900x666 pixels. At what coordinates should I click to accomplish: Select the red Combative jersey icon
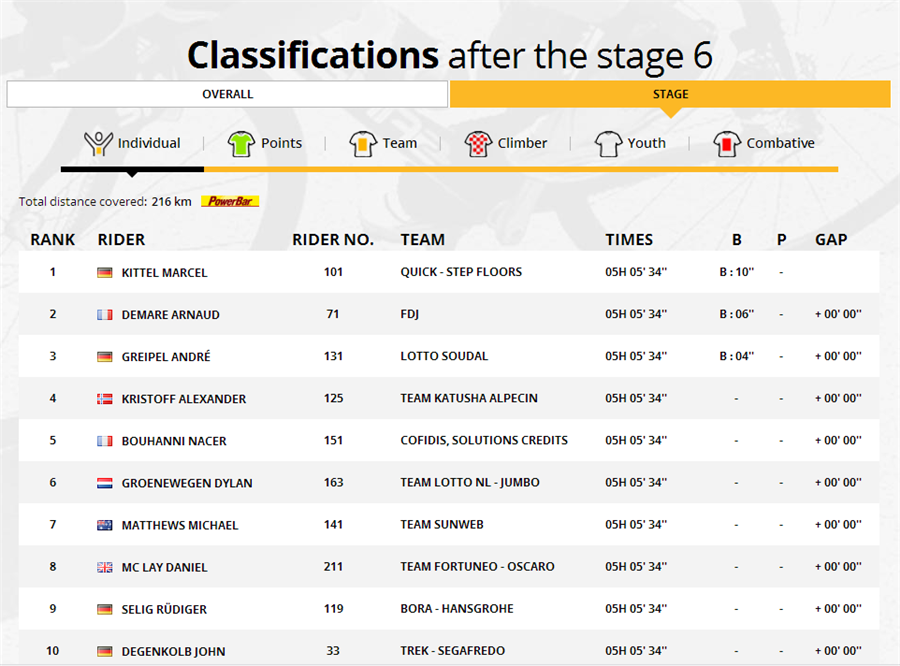(x=727, y=144)
